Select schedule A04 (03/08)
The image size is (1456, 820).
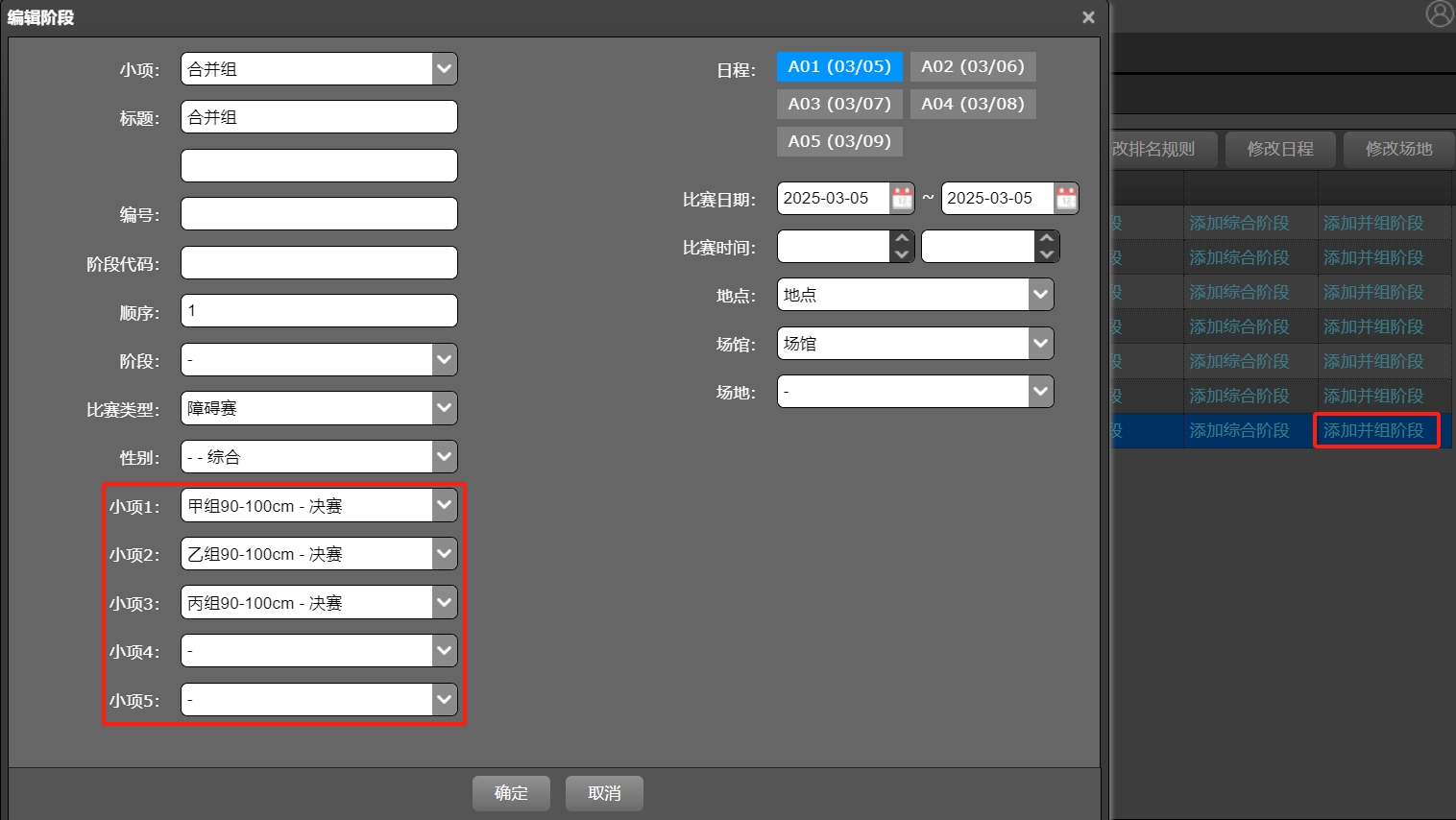coord(973,104)
